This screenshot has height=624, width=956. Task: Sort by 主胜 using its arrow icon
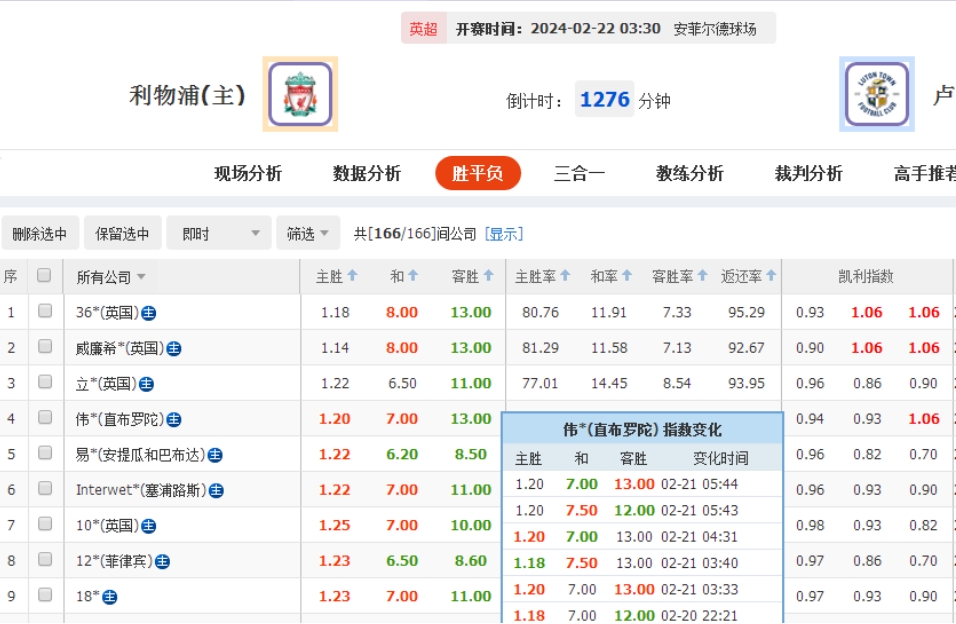click(x=352, y=276)
